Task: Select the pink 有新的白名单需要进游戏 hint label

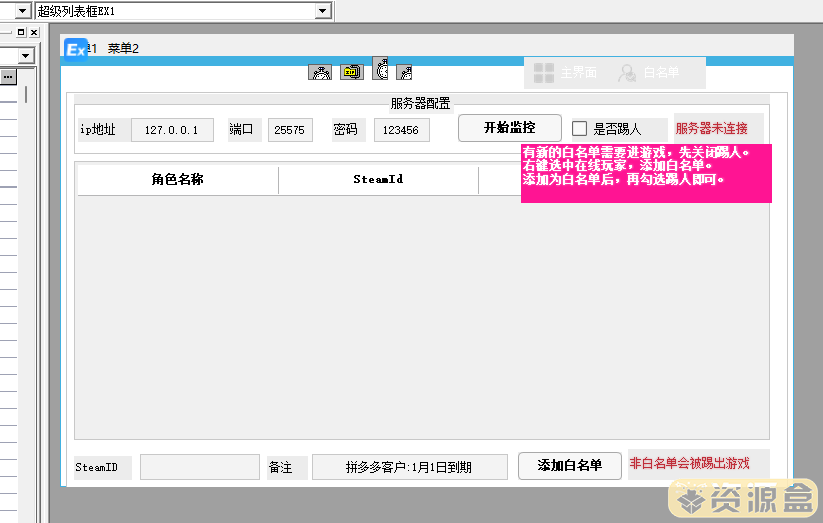Action: (646, 173)
